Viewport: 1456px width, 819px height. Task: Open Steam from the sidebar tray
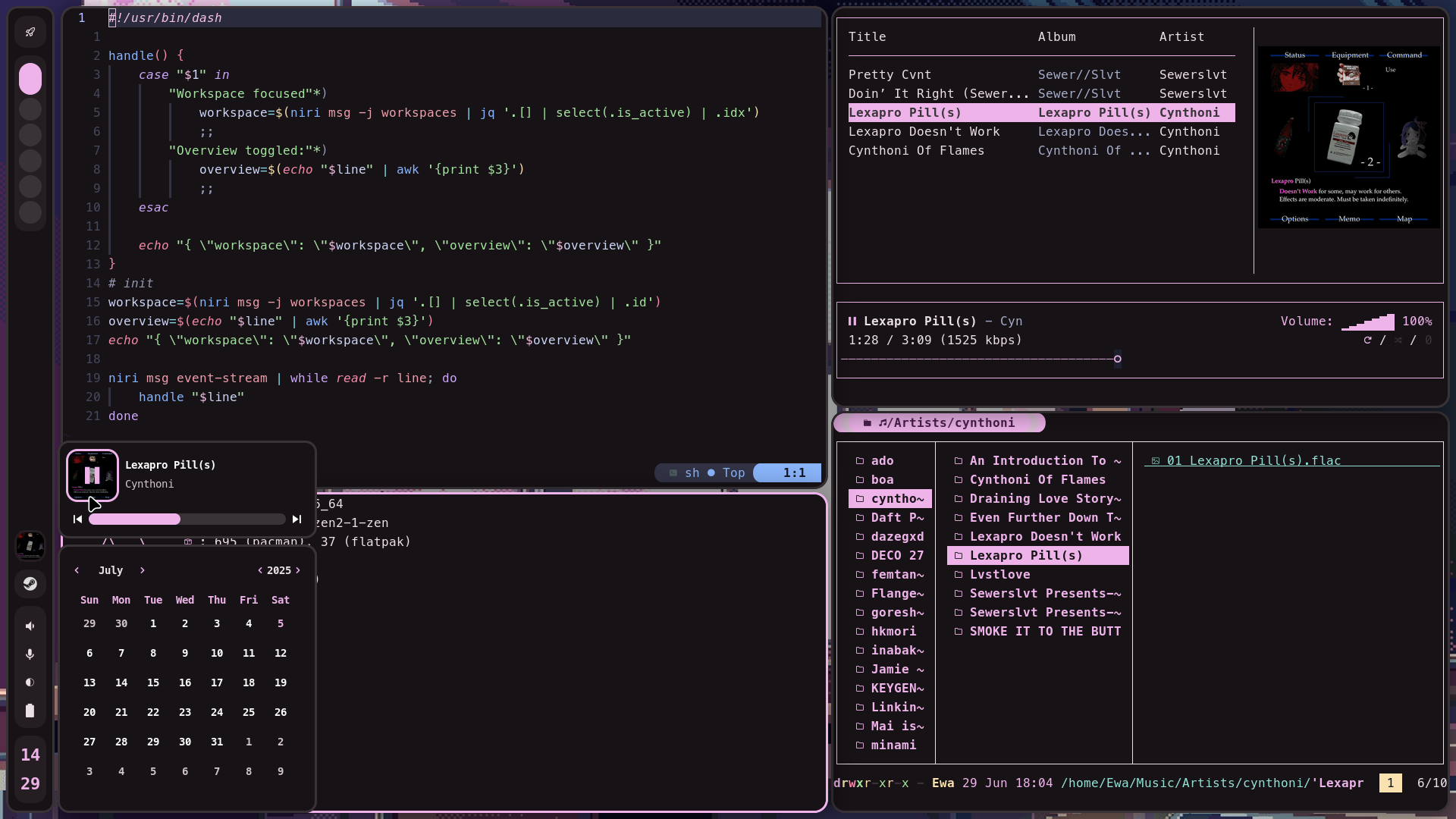[30, 583]
